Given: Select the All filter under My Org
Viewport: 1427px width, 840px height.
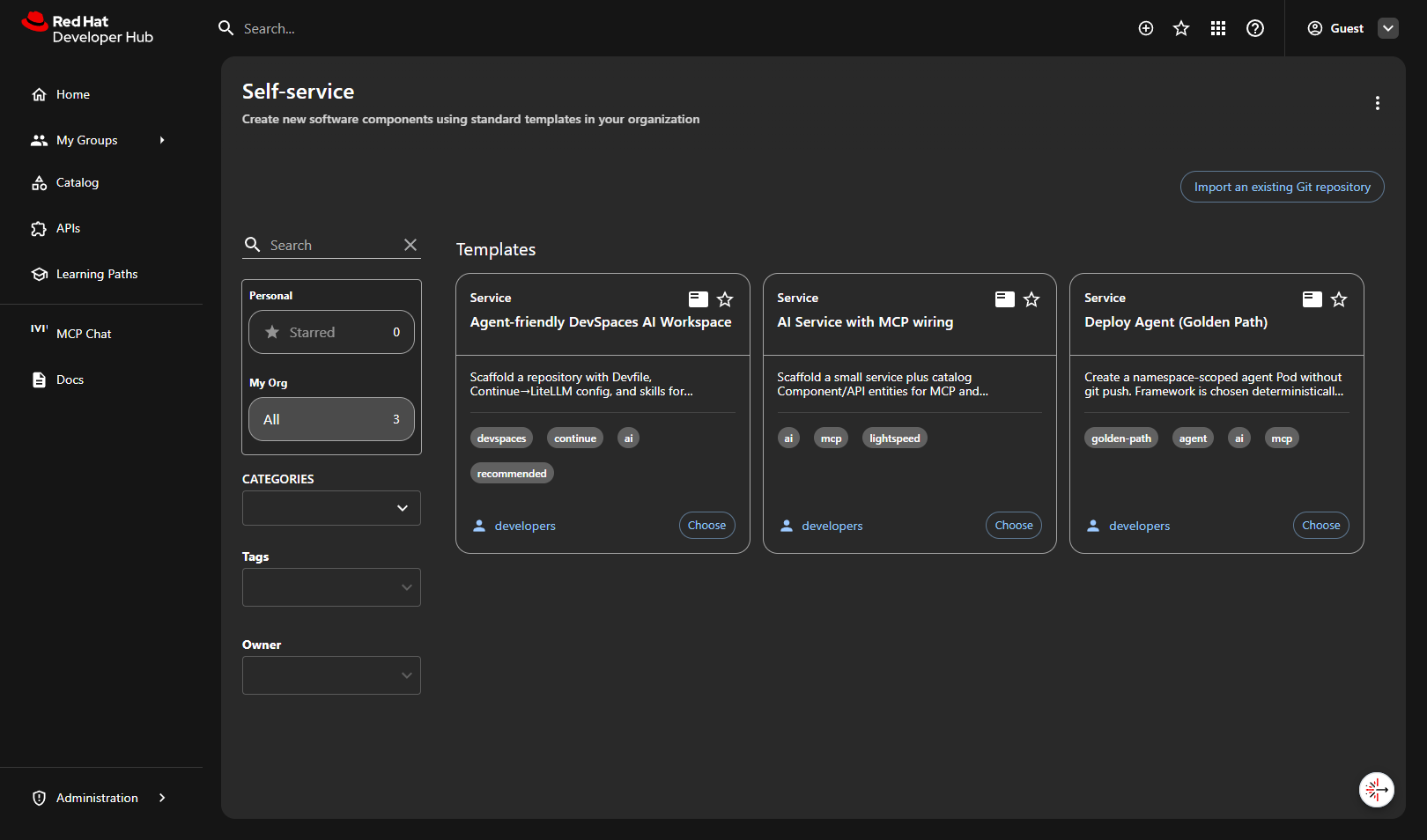Looking at the screenshot, I should pyautogui.click(x=331, y=419).
